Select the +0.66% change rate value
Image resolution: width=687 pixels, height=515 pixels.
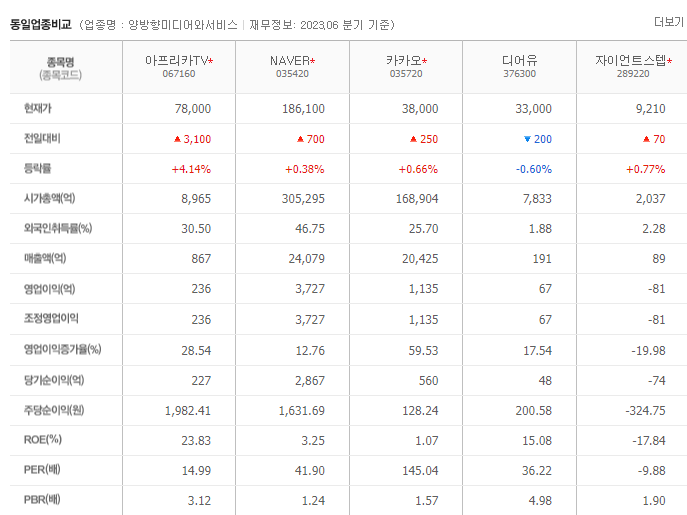(x=418, y=169)
